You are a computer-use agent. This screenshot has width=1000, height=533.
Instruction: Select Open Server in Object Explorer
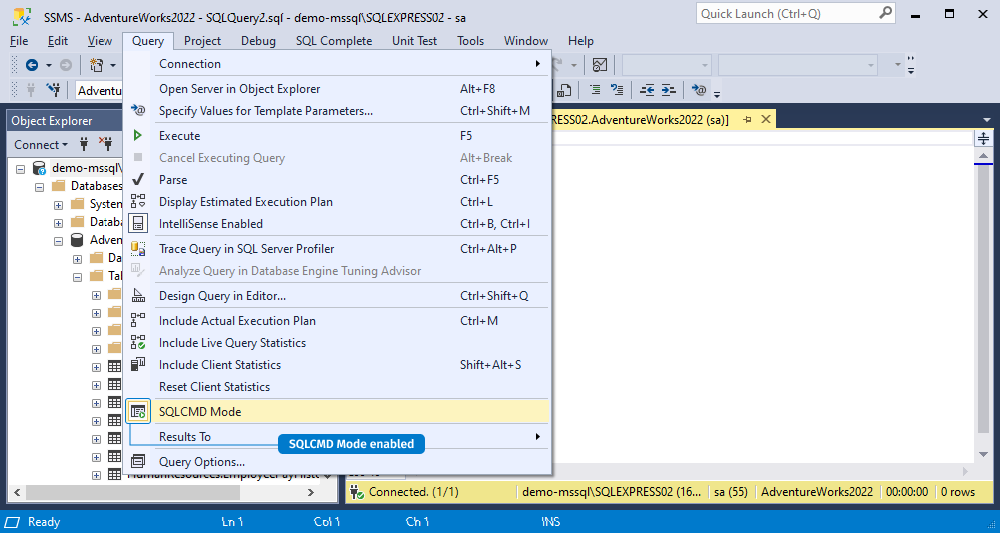(x=339, y=89)
